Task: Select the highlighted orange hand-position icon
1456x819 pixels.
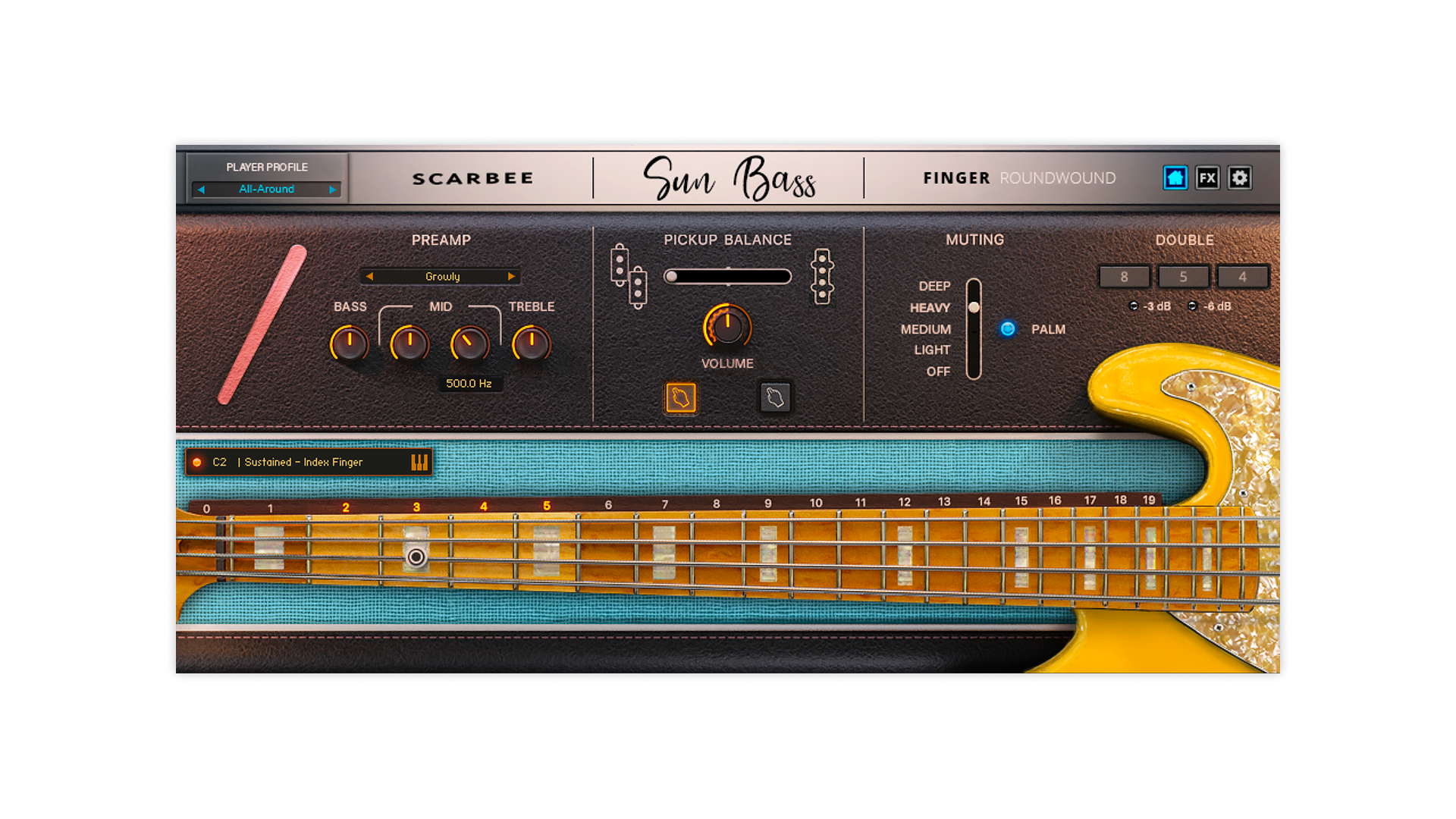Action: 680,397
